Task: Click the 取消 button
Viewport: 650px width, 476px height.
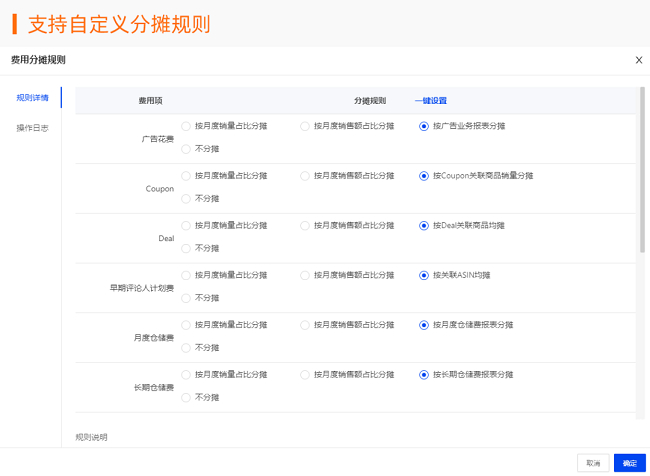Action: click(593, 463)
